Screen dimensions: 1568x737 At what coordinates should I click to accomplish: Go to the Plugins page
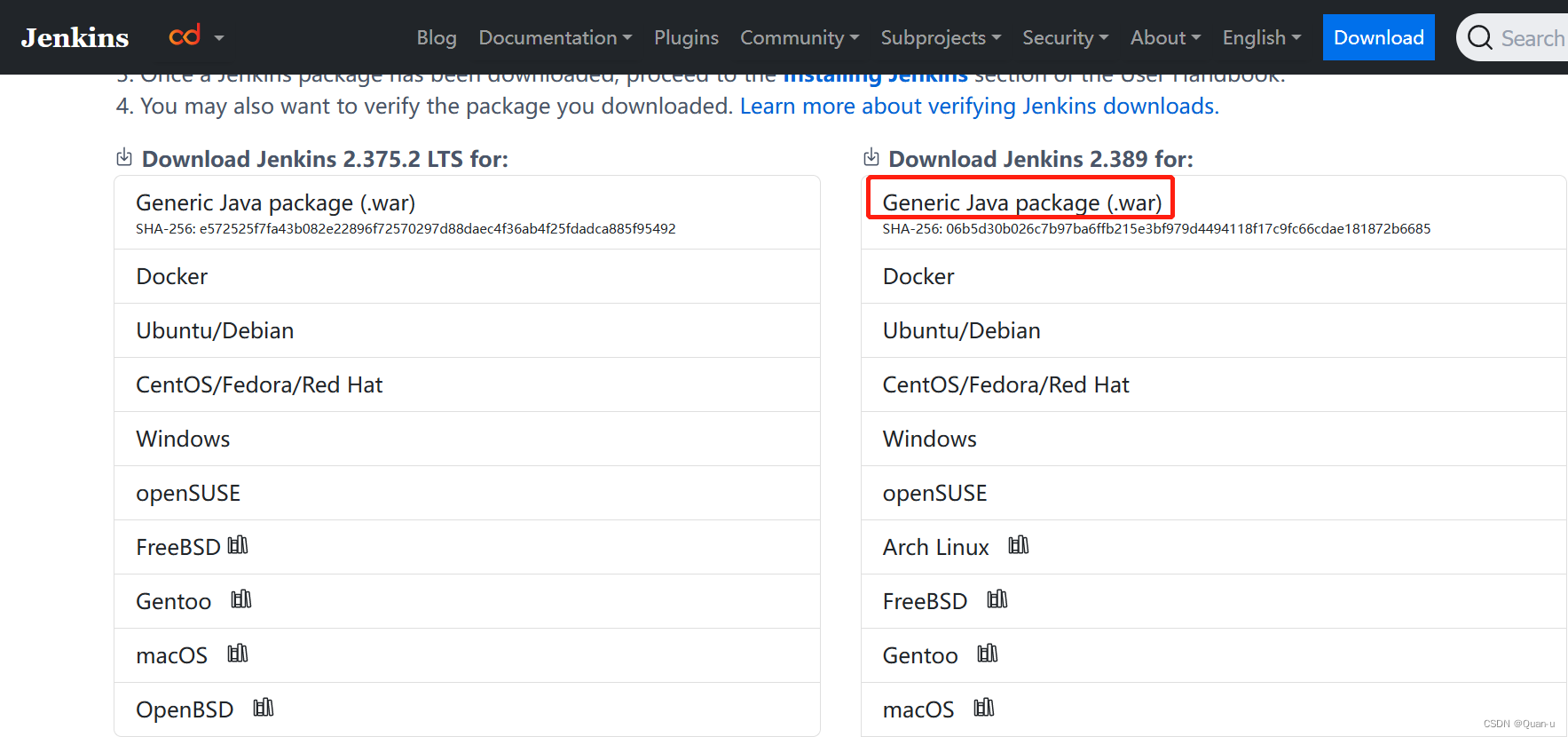686,37
